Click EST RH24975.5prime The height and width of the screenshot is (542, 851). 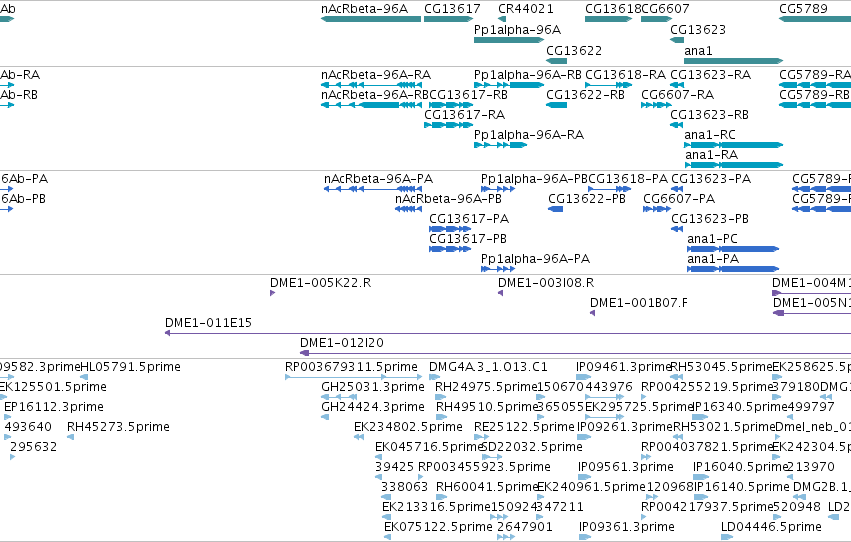click(x=441, y=397)
